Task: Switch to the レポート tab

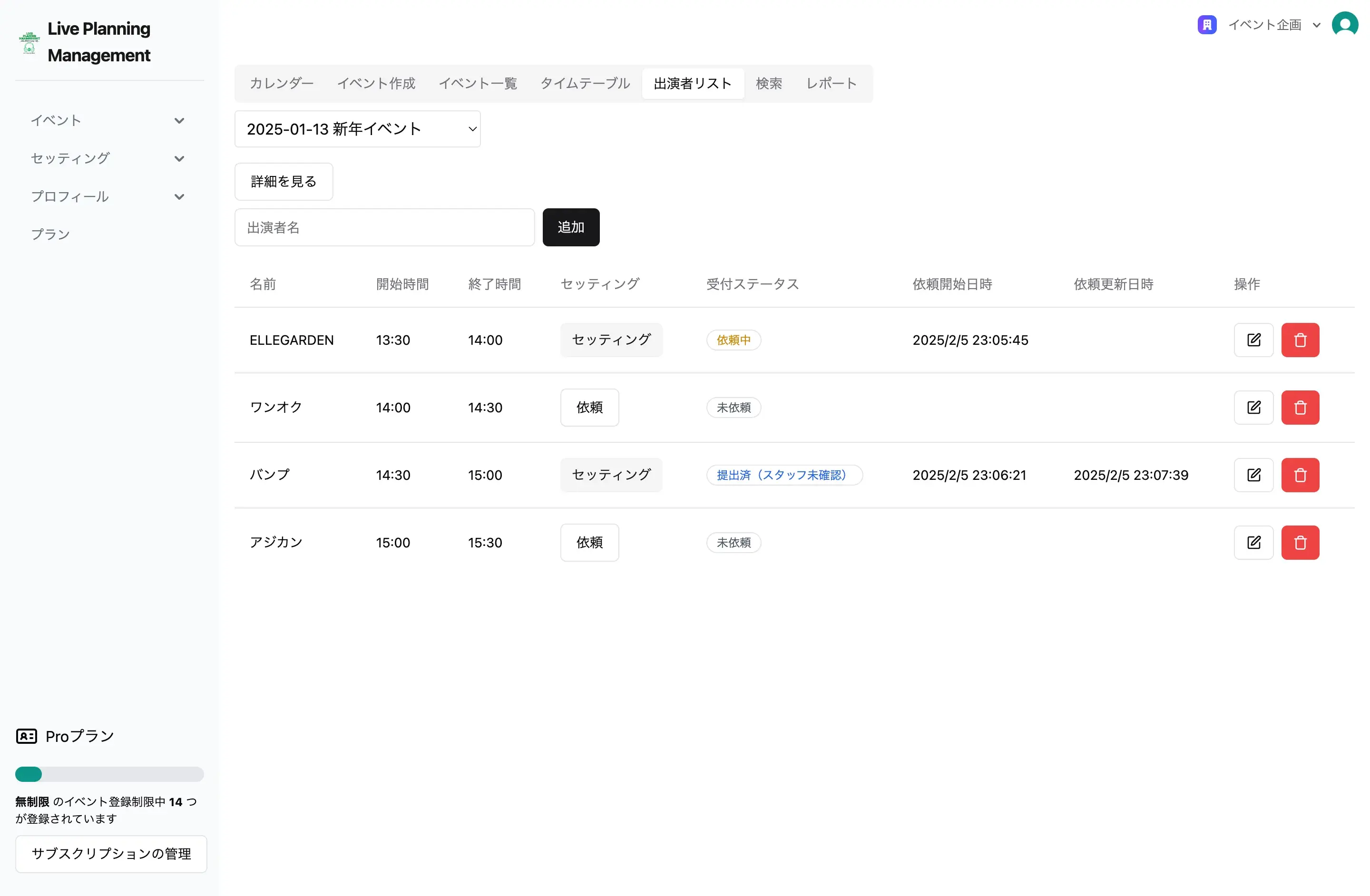Action: (x=831, y=83)
